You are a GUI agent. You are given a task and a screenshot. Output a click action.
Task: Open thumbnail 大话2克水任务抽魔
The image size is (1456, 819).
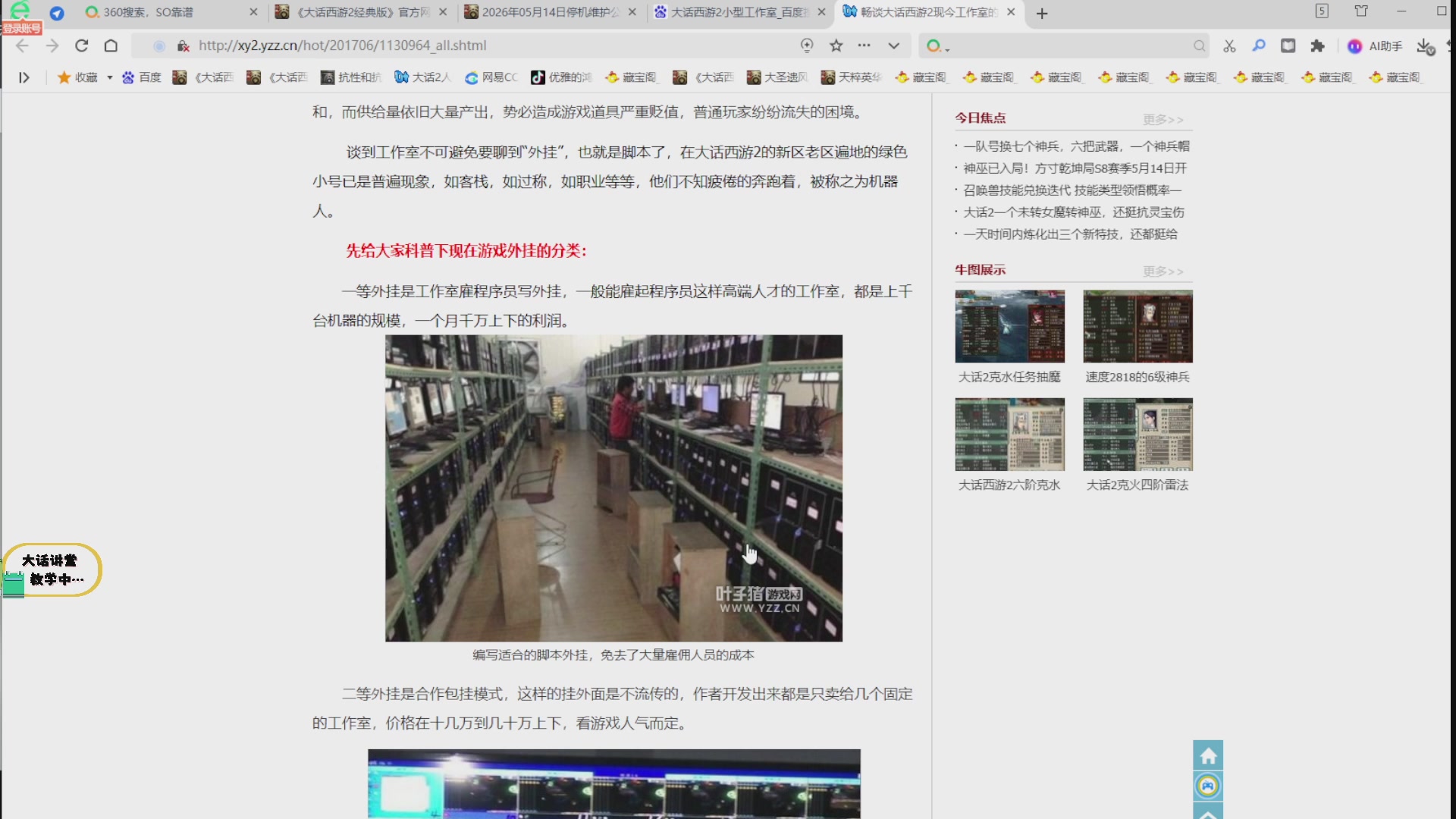[1009, 327]
